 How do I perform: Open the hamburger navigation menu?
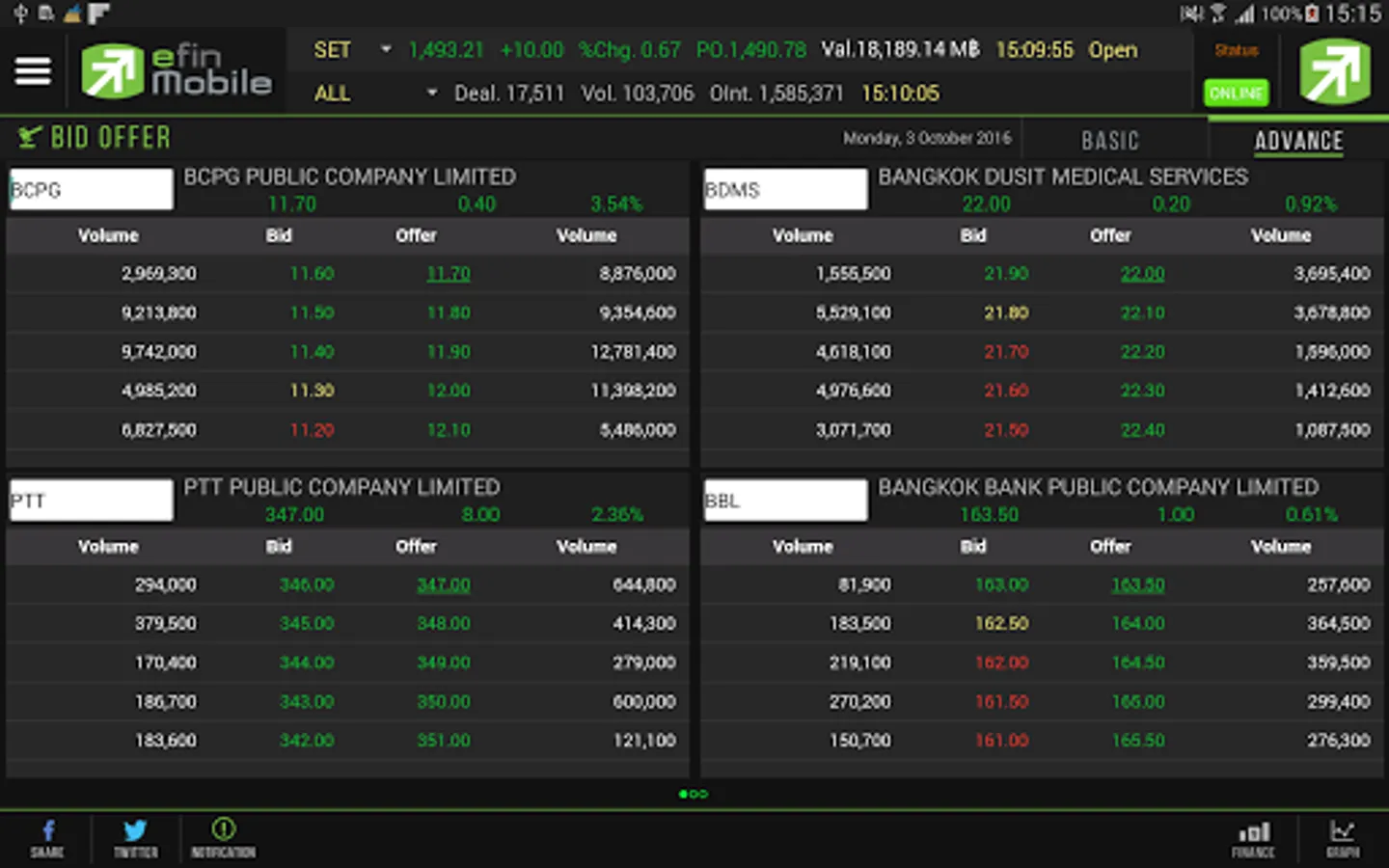click(x=33, y=71)
